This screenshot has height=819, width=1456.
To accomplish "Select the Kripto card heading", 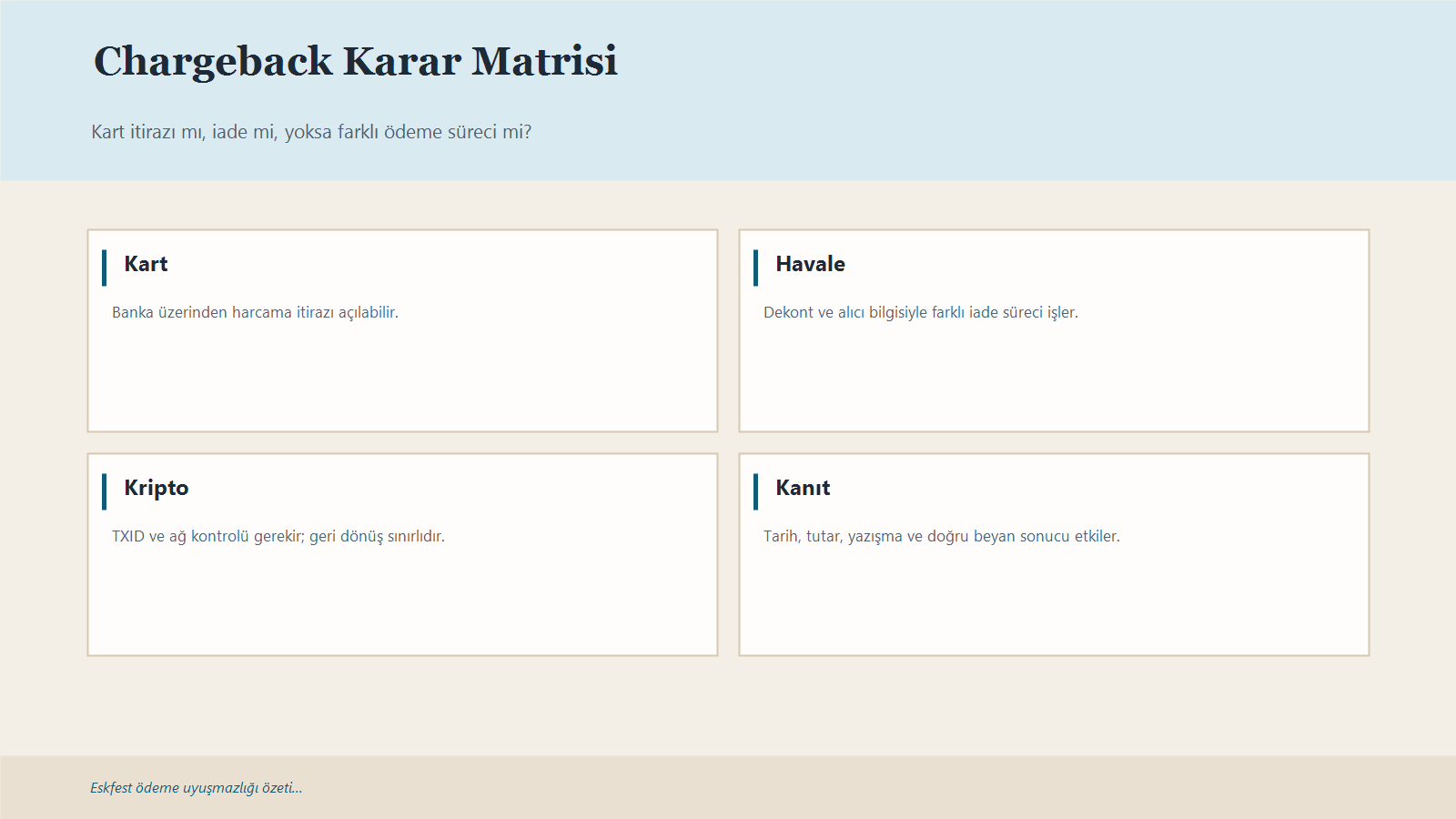I will 157,488.
